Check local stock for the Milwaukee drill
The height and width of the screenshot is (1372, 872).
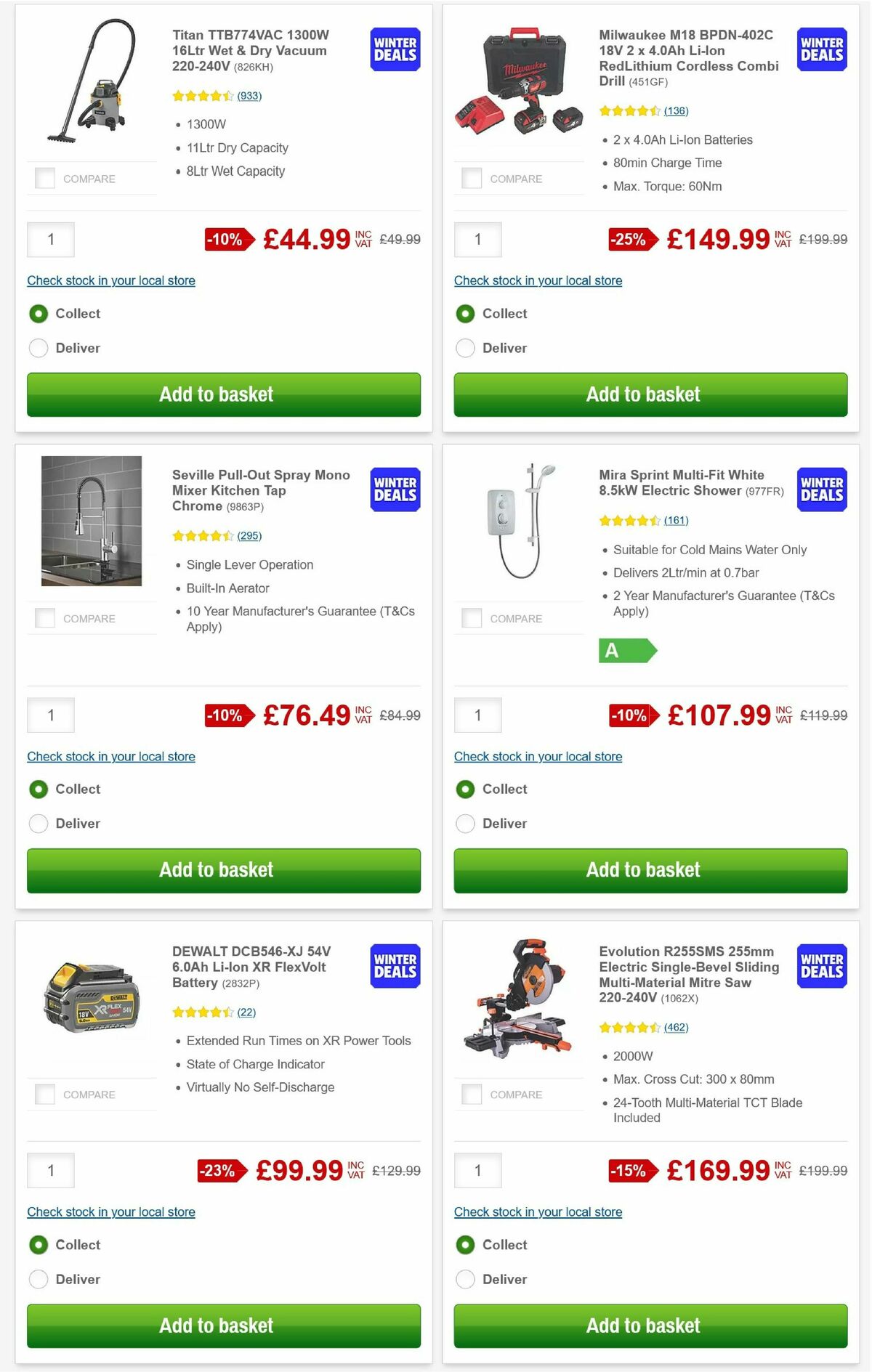click(538, 280)
